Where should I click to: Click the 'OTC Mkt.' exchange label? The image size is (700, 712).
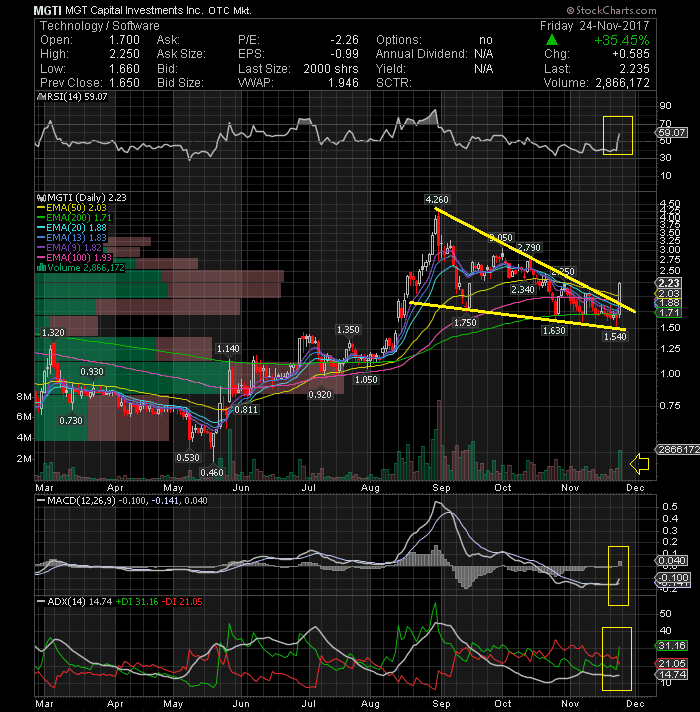point(230,10)
